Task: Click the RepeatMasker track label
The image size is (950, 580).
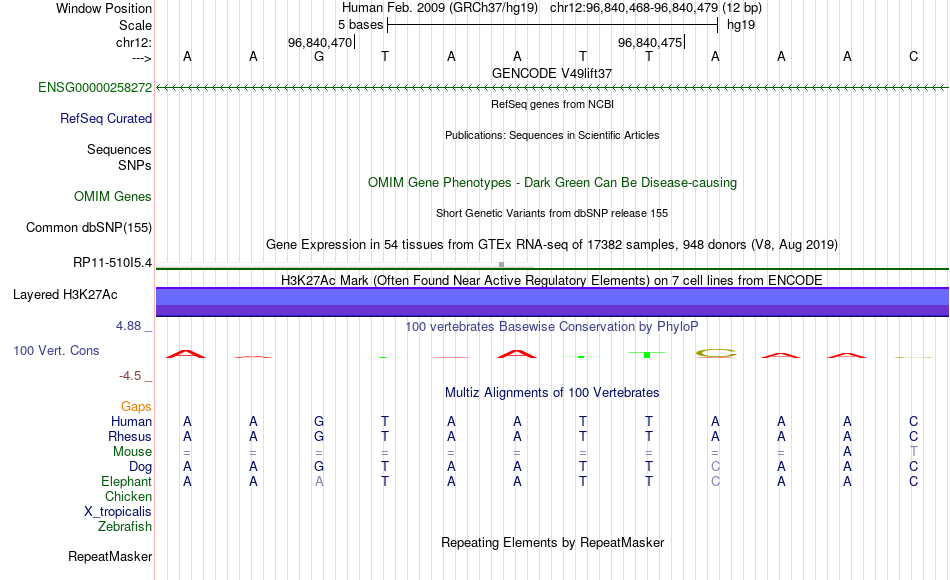Action: (110, 556)
